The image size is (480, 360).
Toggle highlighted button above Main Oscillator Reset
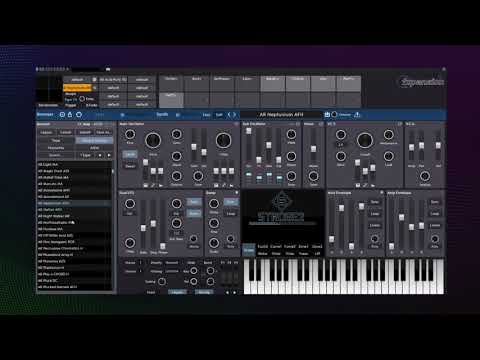[130, 155]
